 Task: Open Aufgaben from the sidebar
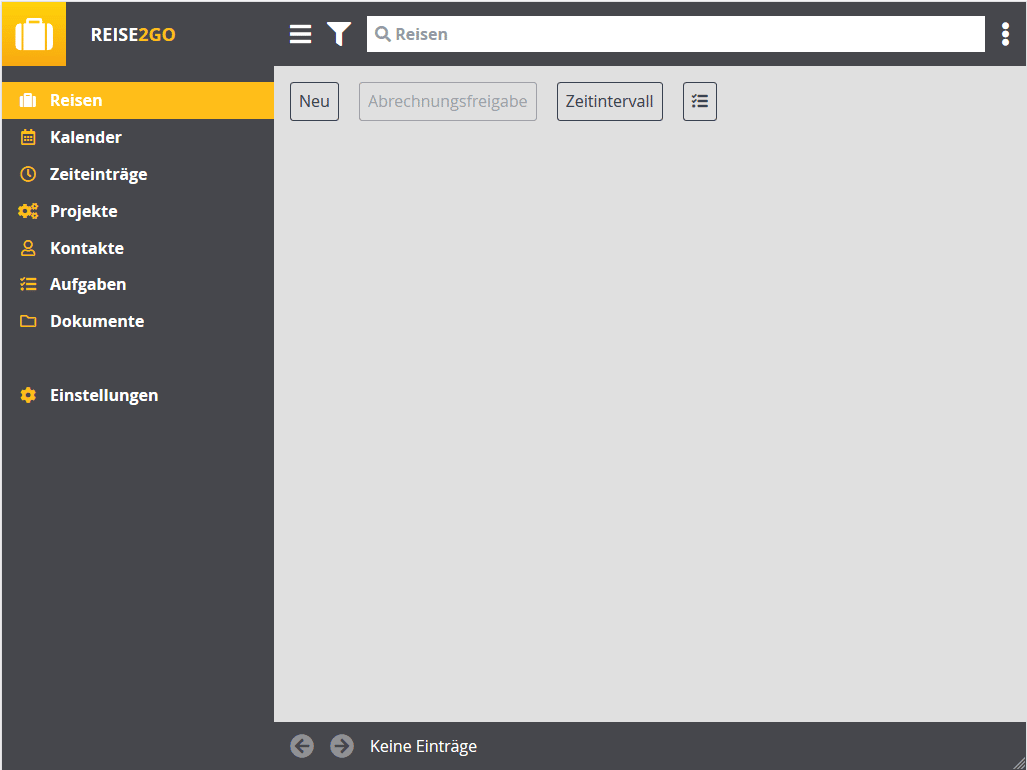click(x=88, y=284)
